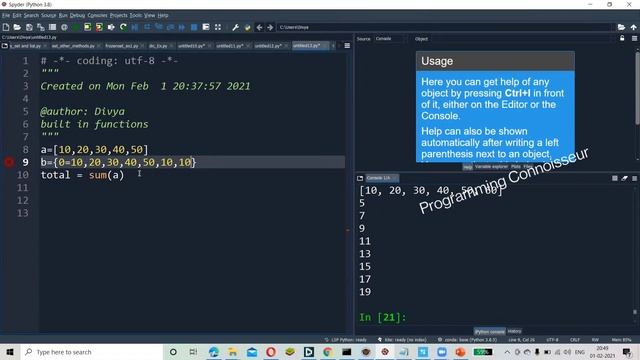This screenshot has width=640, height=360.
Task: Open the File menu
Action: pos(6,15)
